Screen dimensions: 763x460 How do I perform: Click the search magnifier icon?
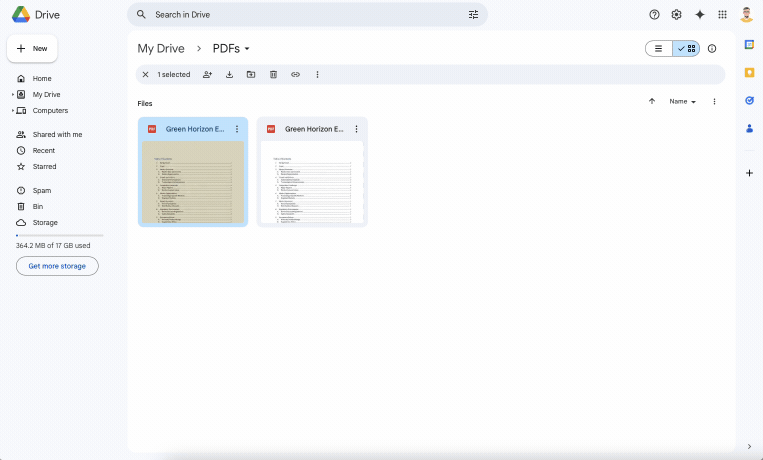[141, 15]
